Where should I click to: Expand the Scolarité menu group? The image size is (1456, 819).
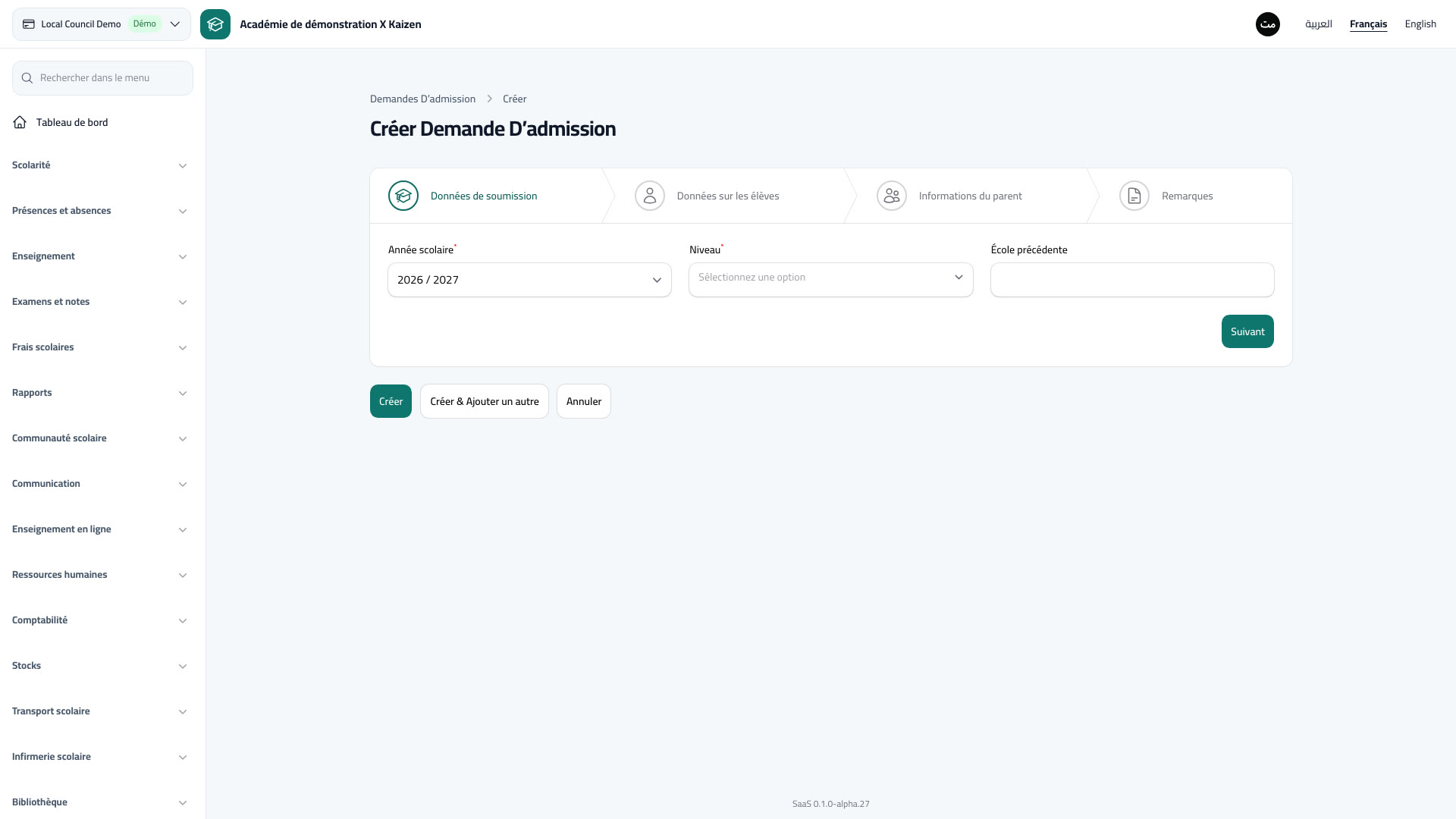99,165
